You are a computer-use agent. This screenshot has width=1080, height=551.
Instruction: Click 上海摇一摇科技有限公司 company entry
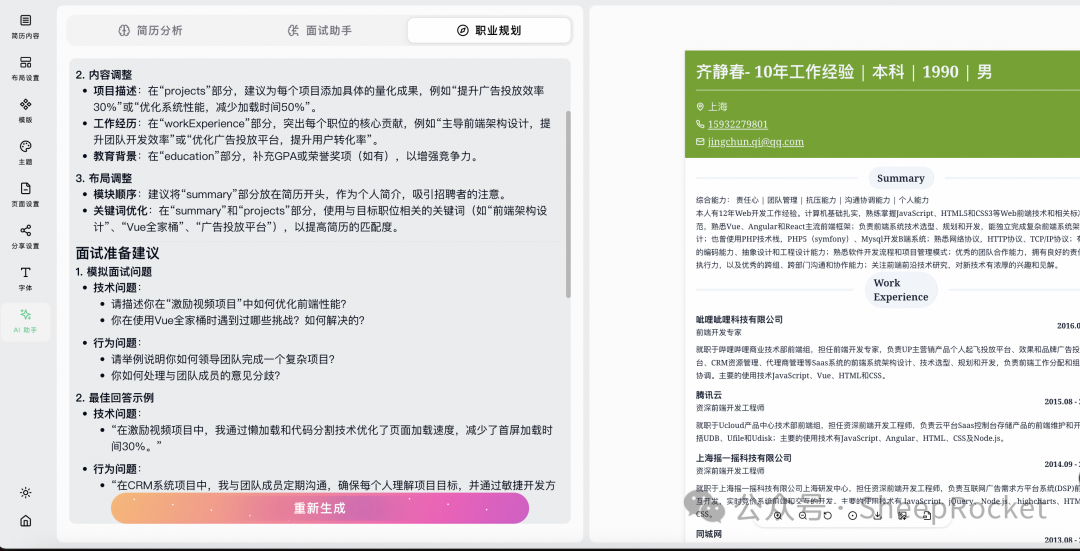[x=743, y=458]
